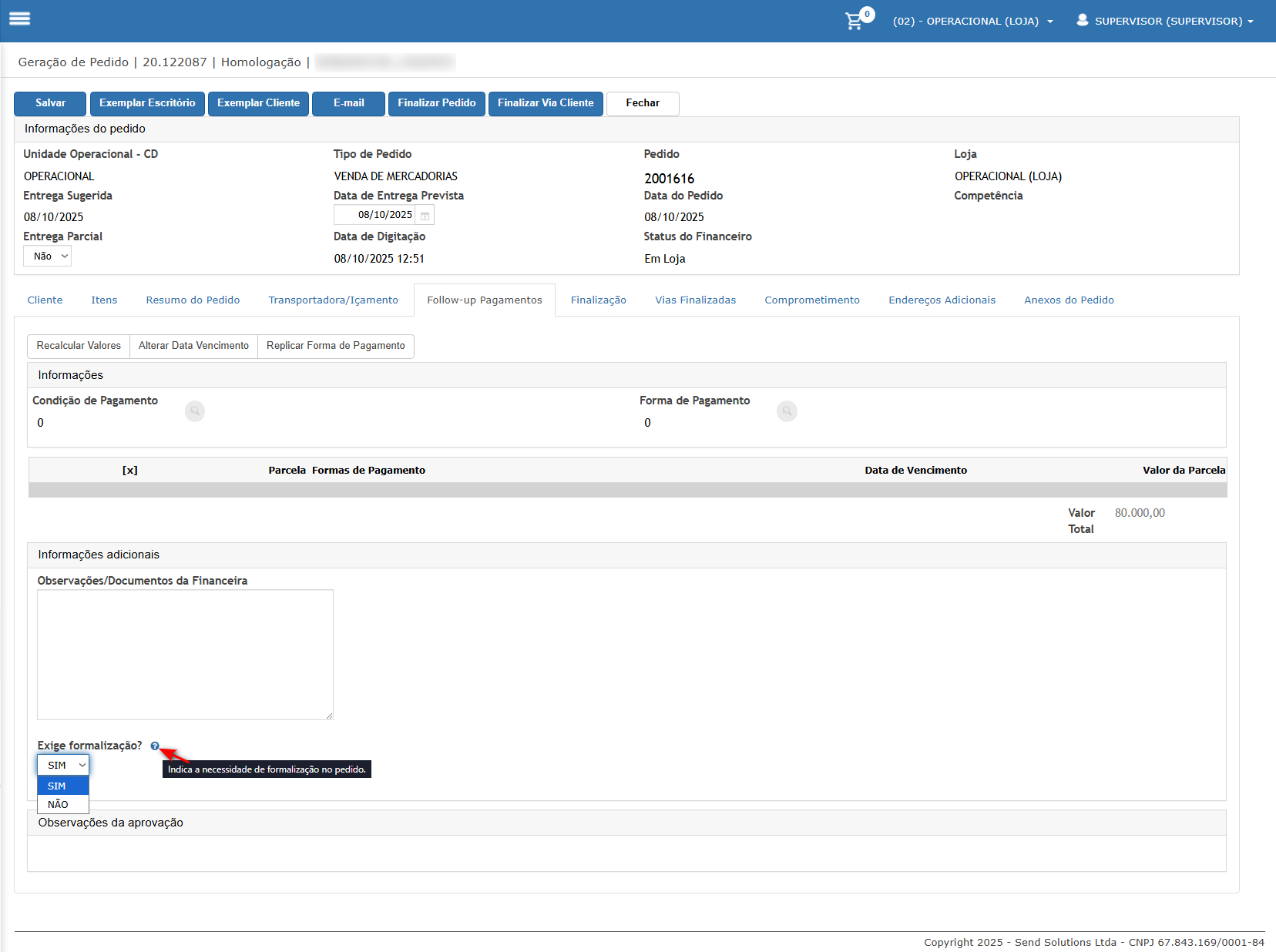Image resolution: width=1276 pixels, height=952 pixels.
Task: Open the (02) - OPERACIONAL (LOJA) store dropdown
Action: [972, 22]
